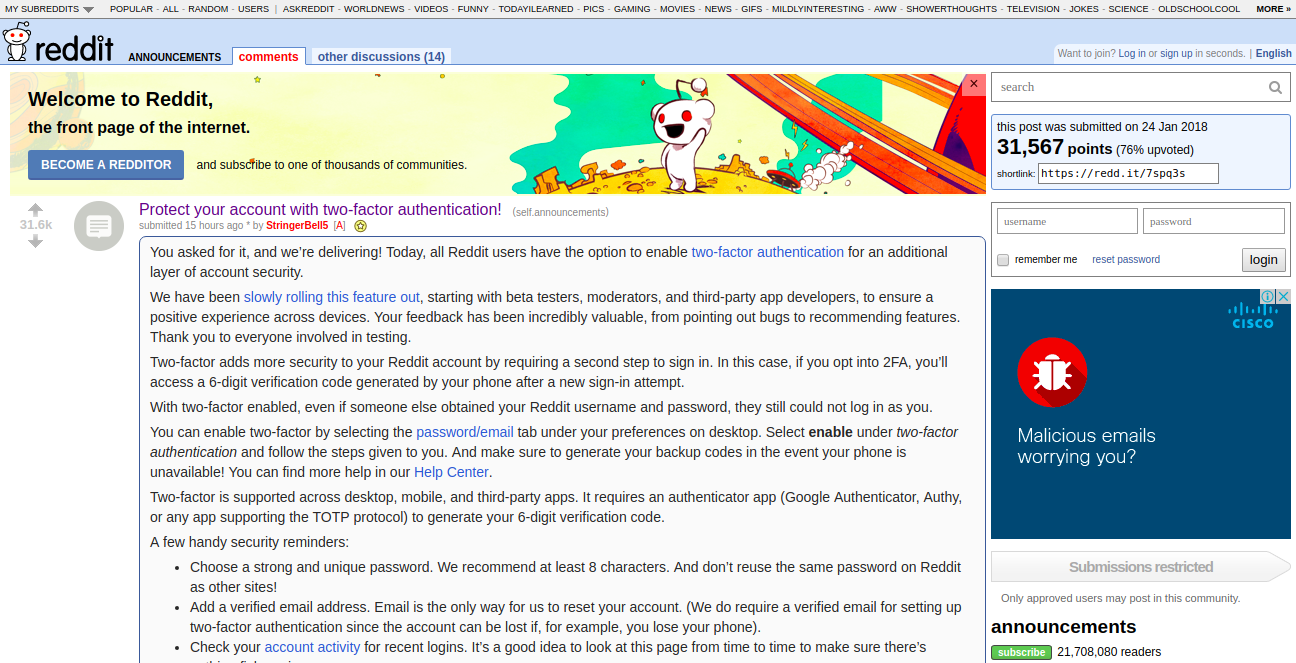
Task: Open StringerBell5's user profile
Action: click(297, 226)
